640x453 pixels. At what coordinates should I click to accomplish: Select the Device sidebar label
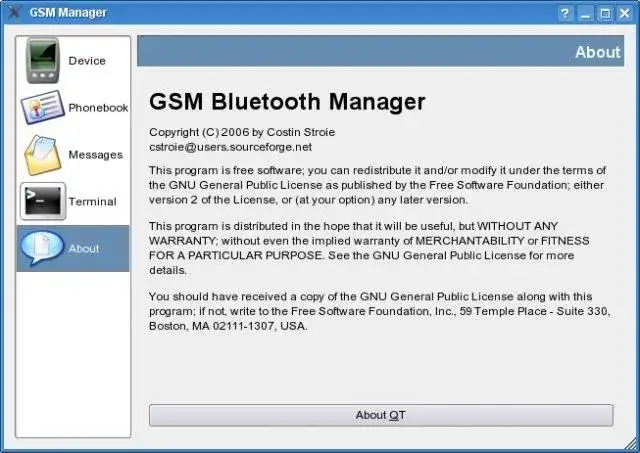[87, 61]
